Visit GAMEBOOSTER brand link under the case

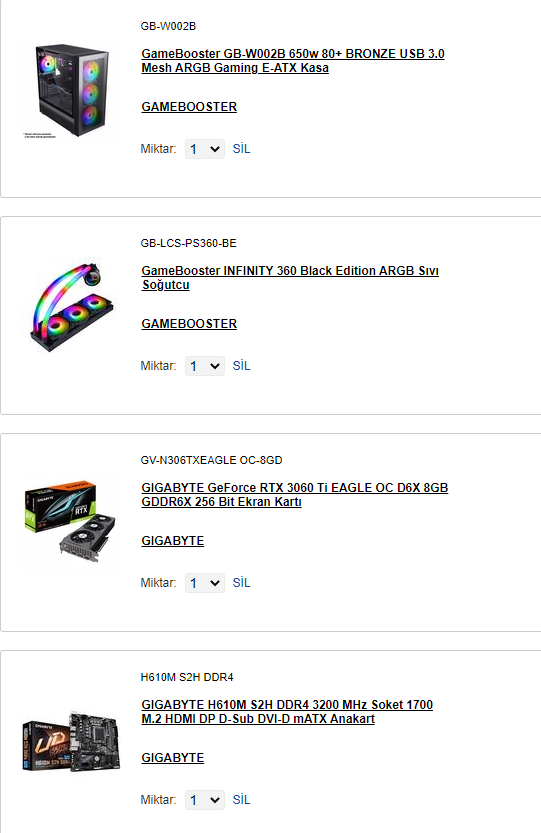(x=189, y=107)
